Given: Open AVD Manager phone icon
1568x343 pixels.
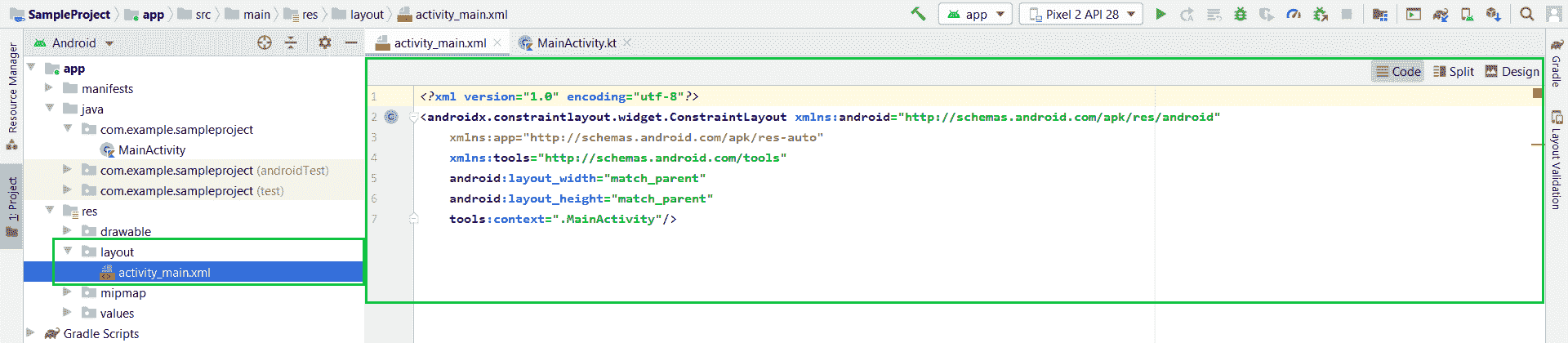Looking at the screenshot, I should [1467, 14].
